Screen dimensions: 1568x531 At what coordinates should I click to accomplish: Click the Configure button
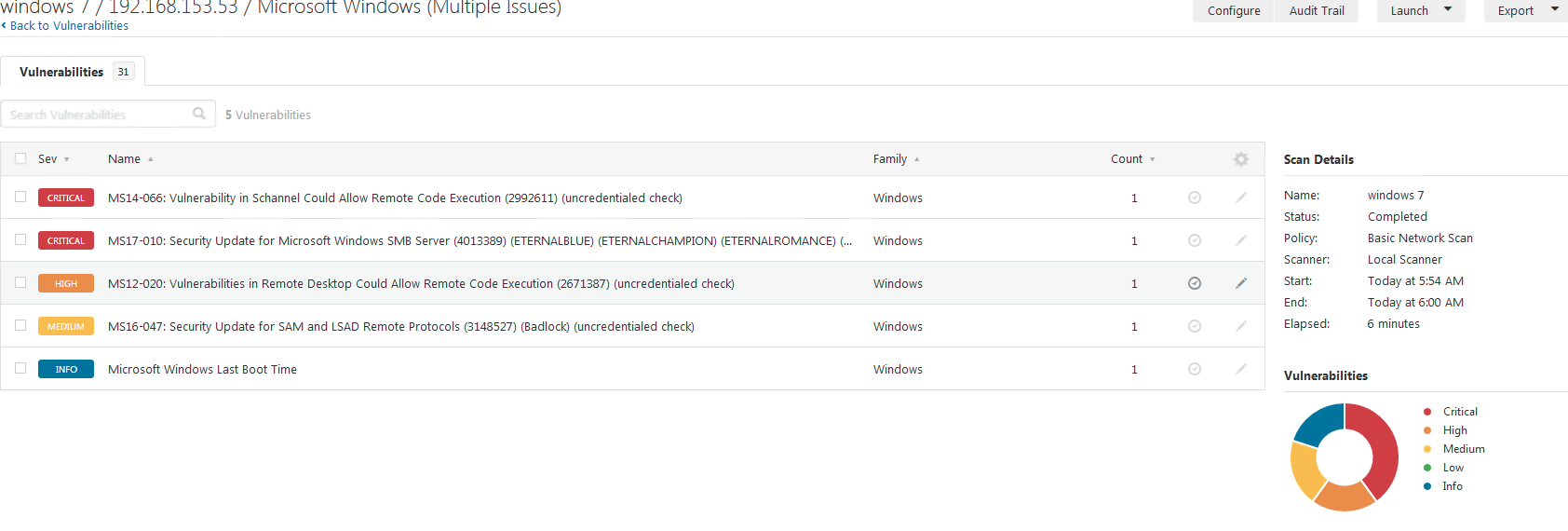click(x=1234, y=10)
